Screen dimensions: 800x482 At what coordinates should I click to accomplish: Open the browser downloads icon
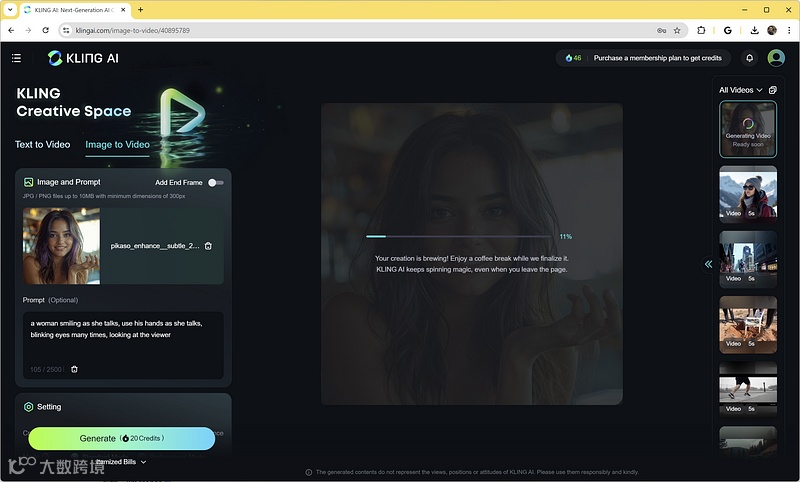tap(755, 31)
